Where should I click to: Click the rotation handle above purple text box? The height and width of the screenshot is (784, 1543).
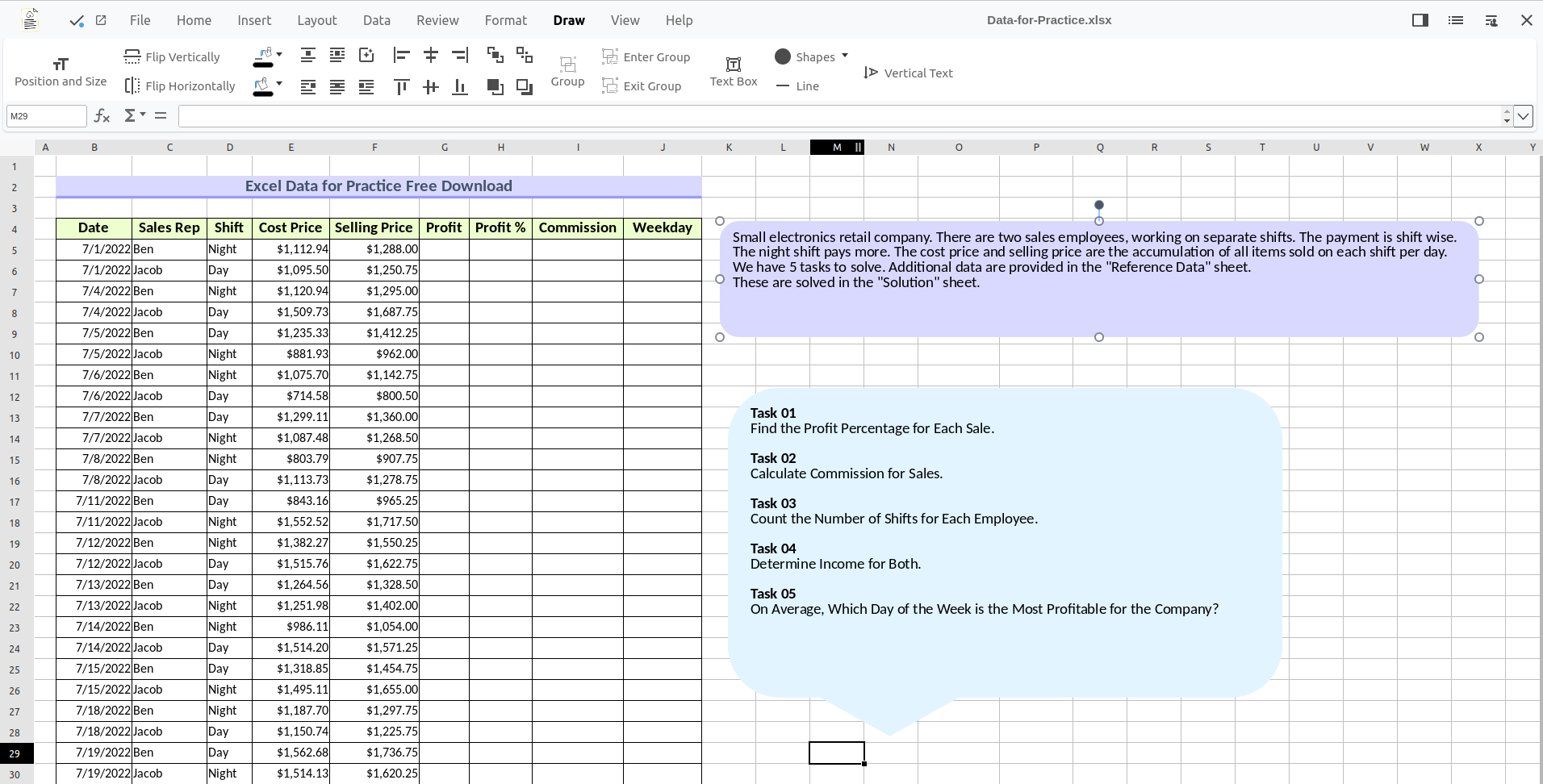click(1099, 205)
